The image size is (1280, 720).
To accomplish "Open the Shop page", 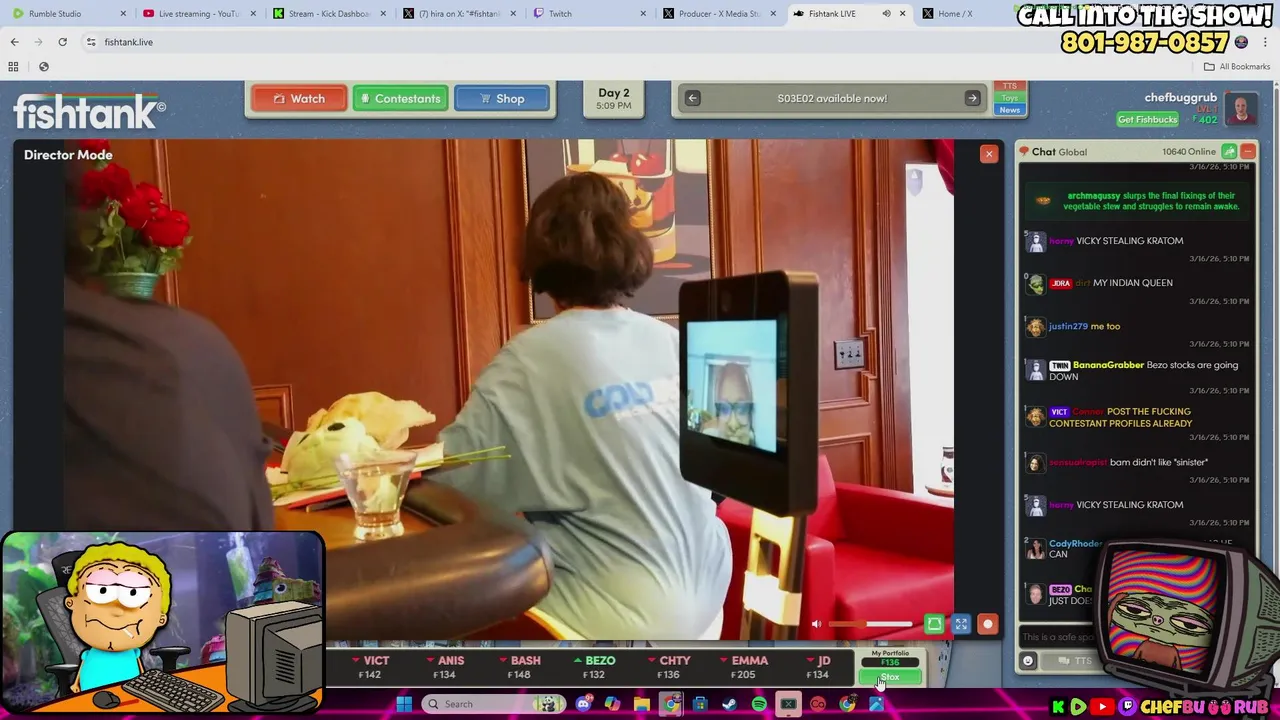I will (x=502, y=99).
